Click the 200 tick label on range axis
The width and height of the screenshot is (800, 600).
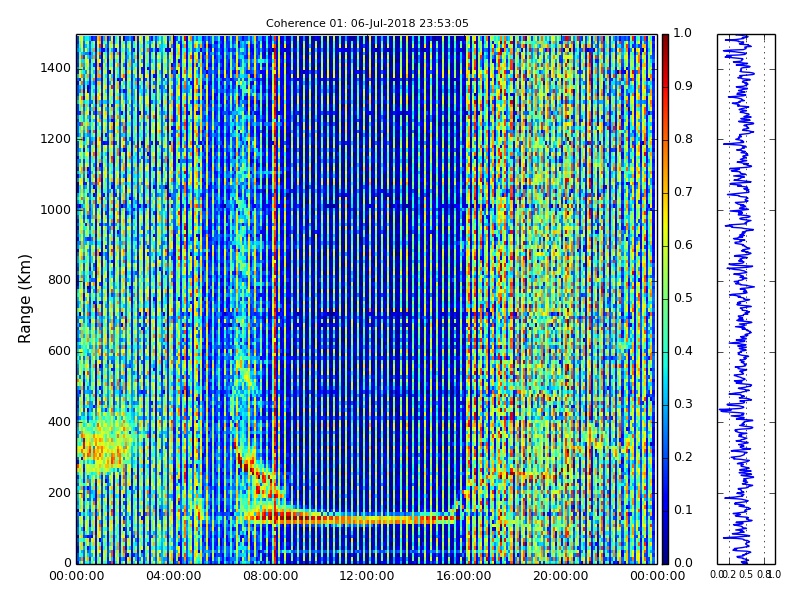[59, 493]
